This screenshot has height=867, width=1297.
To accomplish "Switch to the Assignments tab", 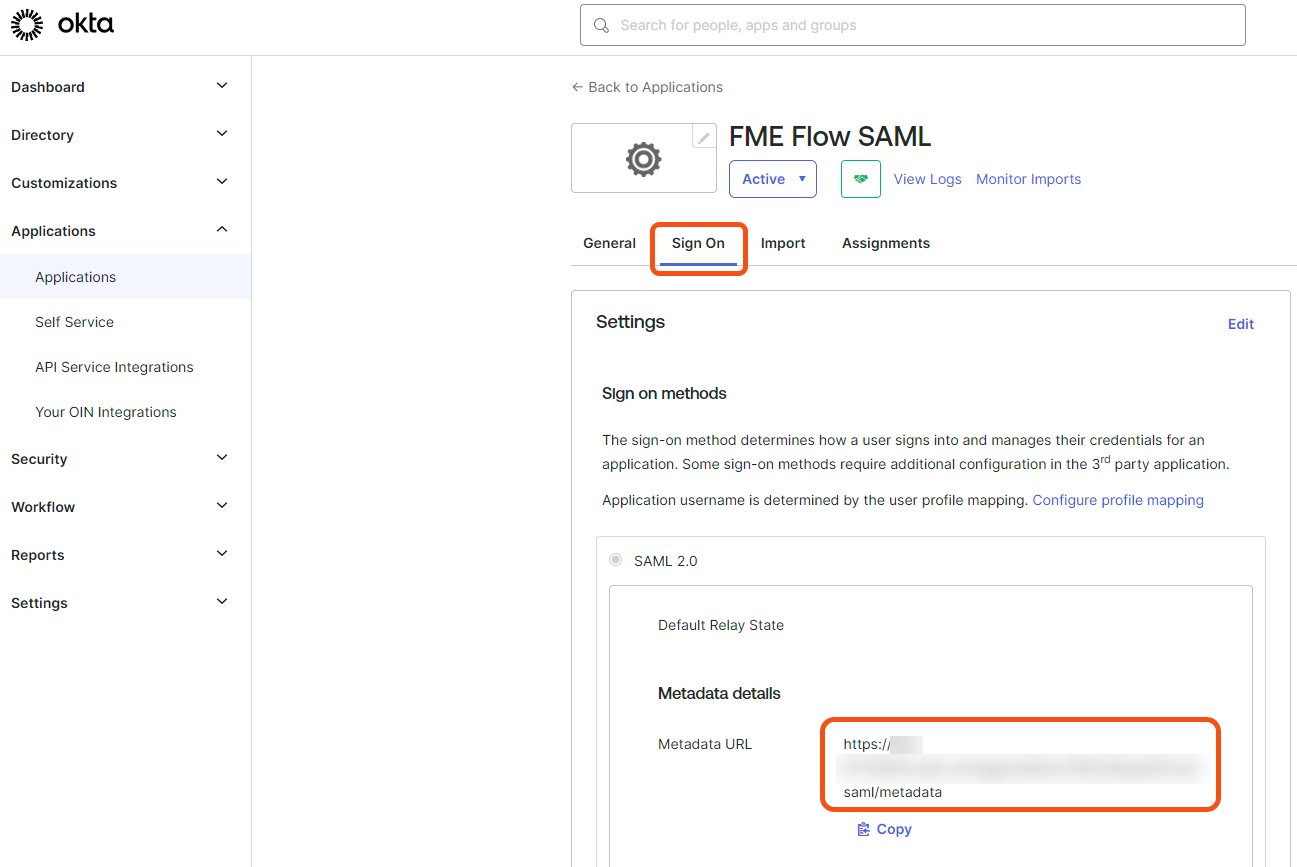I will tap(886, 243).
